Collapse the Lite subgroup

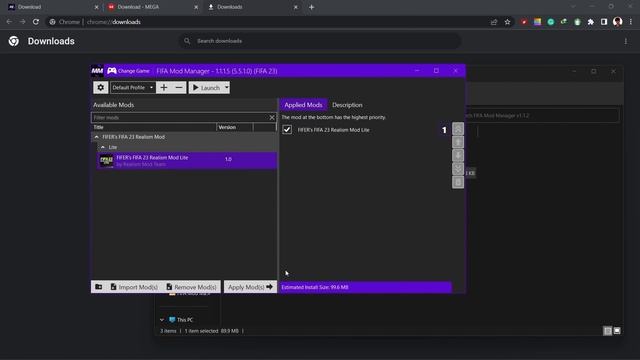coord(103,147)
